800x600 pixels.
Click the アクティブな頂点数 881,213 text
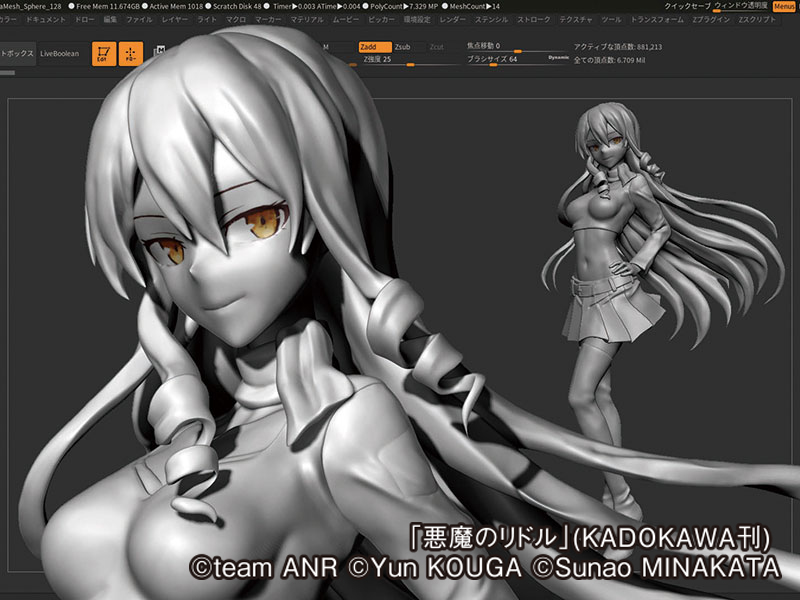coord(617,47)
